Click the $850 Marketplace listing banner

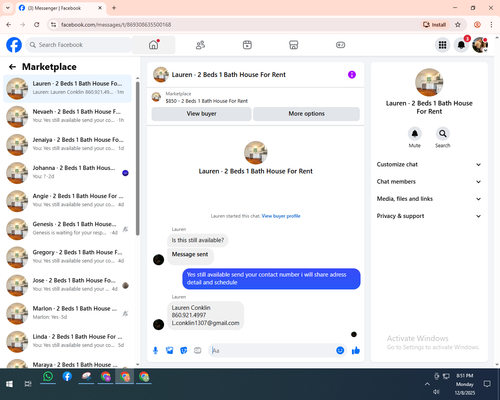(256, 97)
